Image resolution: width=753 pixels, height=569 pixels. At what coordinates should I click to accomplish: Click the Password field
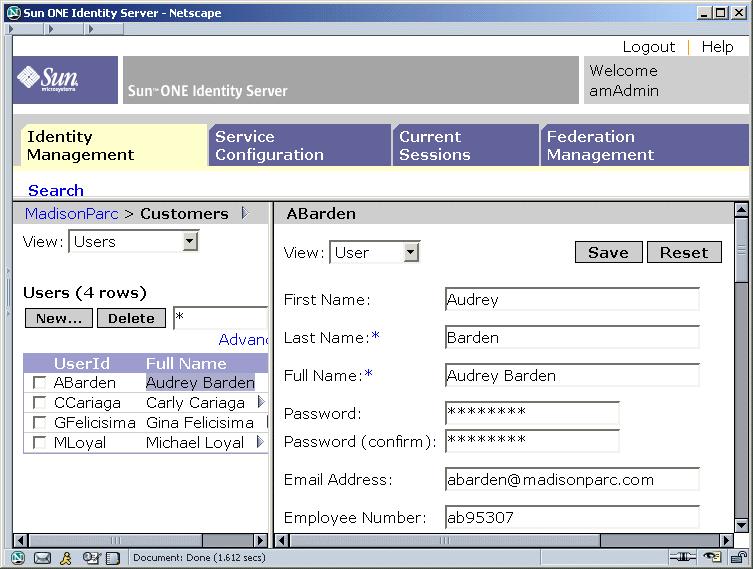point(532,413)
